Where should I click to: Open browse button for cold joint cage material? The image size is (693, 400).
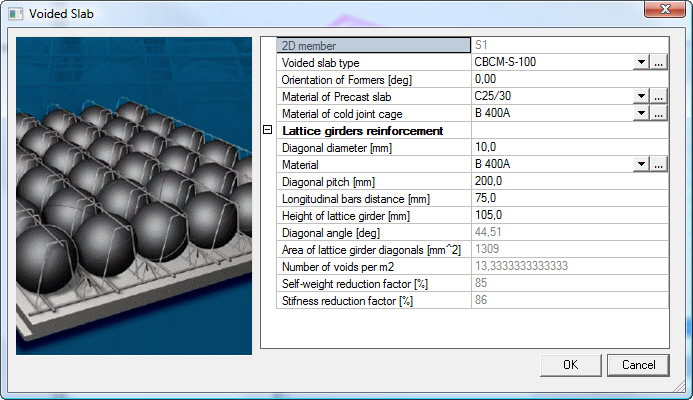659,114
